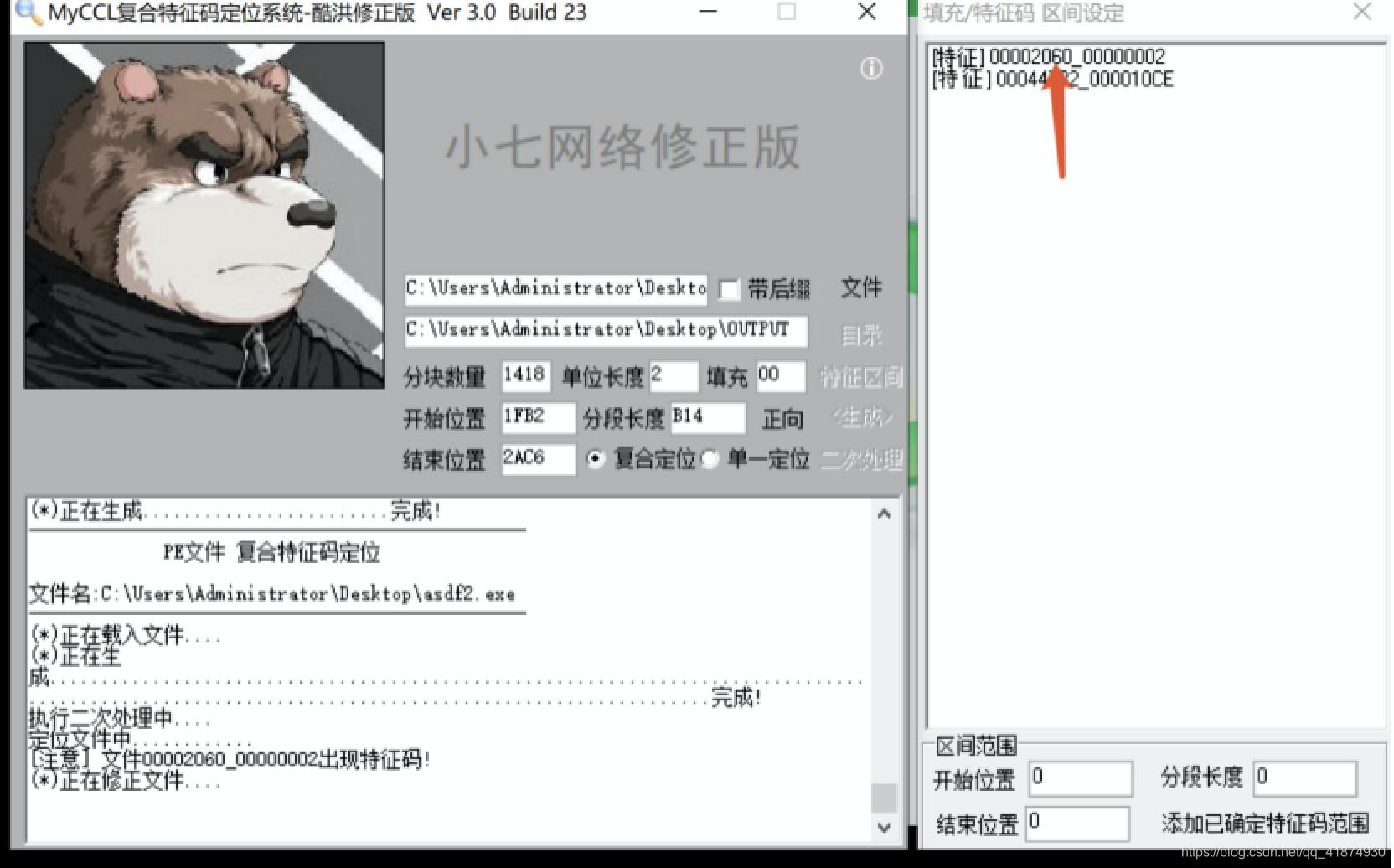This screenshot has width=1394, height=868.
Task: Toggle the 带后缀 checkbox
Action: pyautogui.click(x=730, y=290)
